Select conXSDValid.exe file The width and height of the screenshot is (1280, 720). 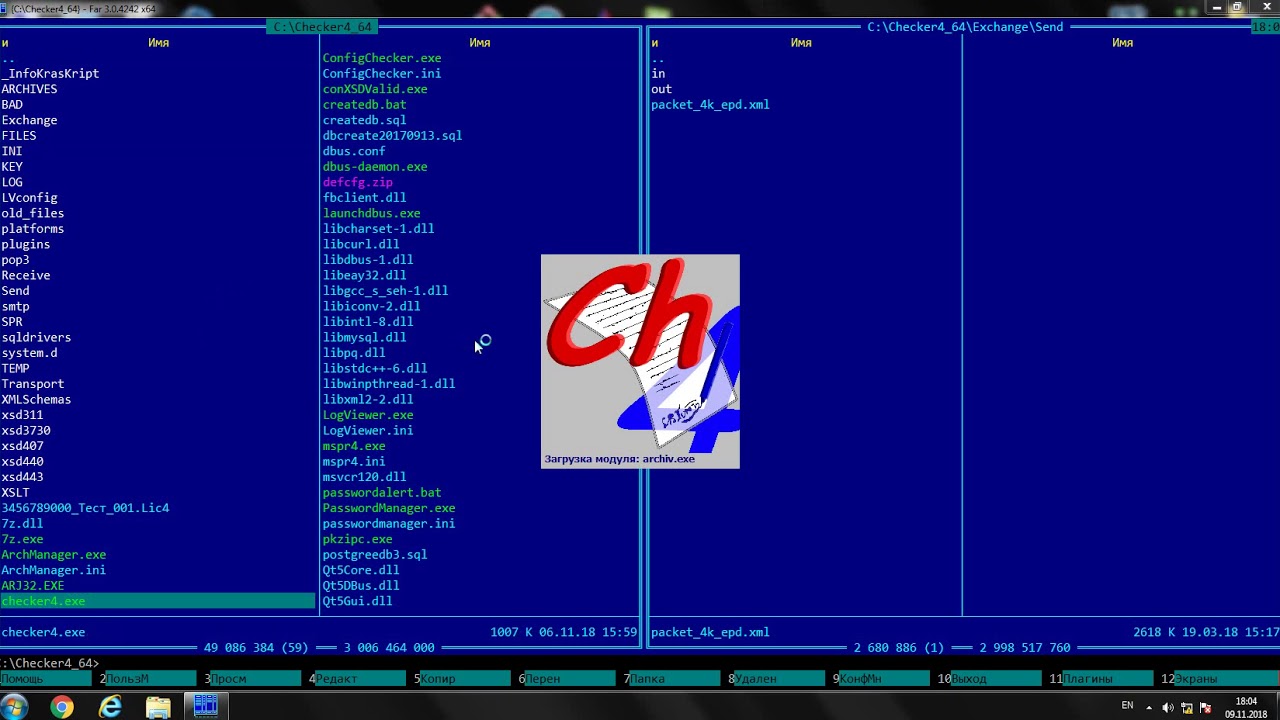click(x=375, y=89)
